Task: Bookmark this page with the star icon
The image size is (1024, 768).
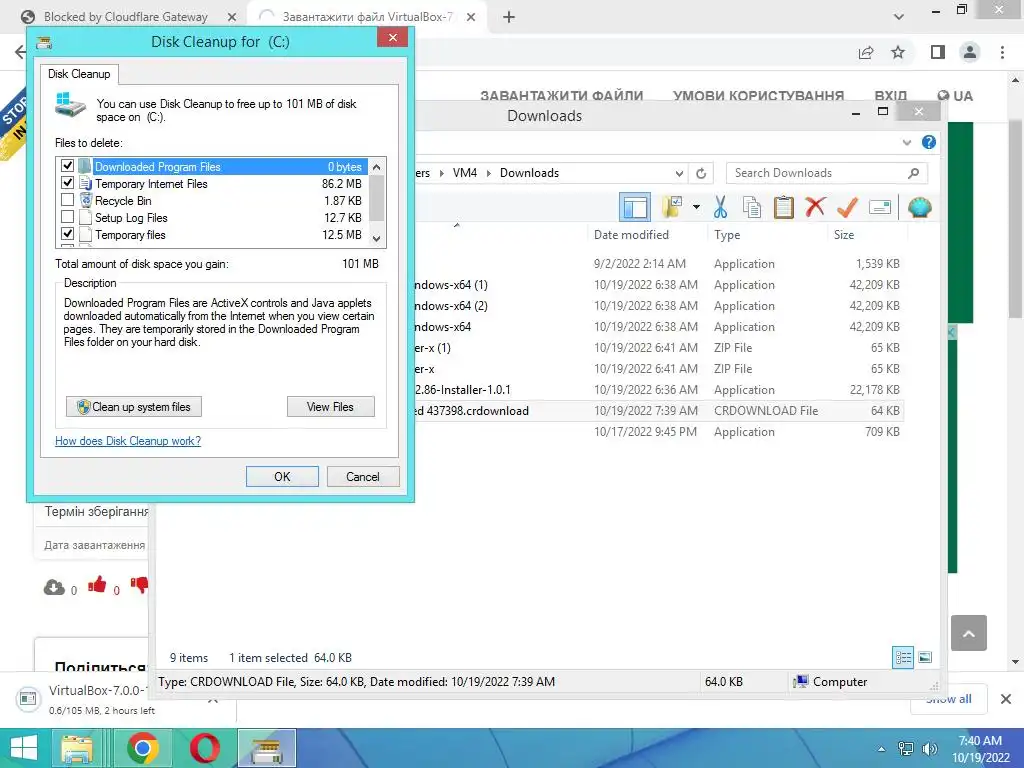Action: (899, 52)
